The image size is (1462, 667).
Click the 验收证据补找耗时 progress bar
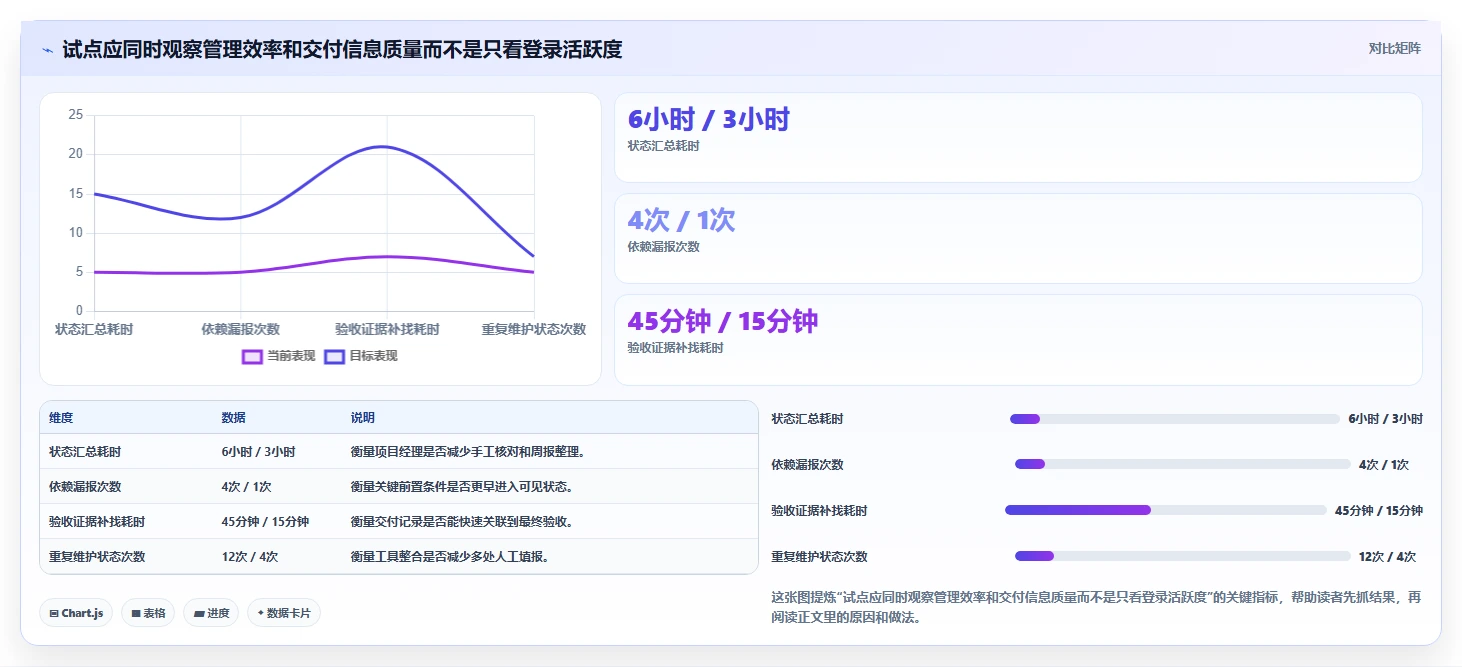click(1166, 511)
